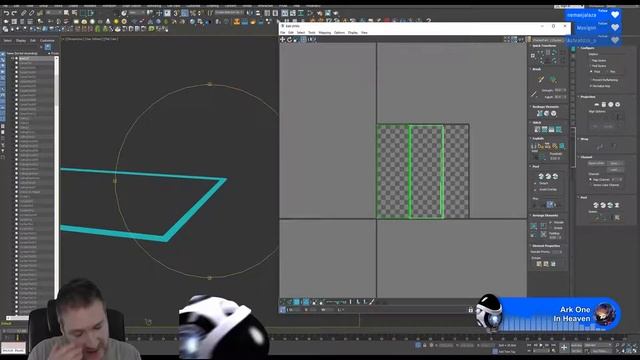Screen dimensions: 640x360
Task: Click the second Reshape Elements relax icon
Action: (x=547, y=113)
